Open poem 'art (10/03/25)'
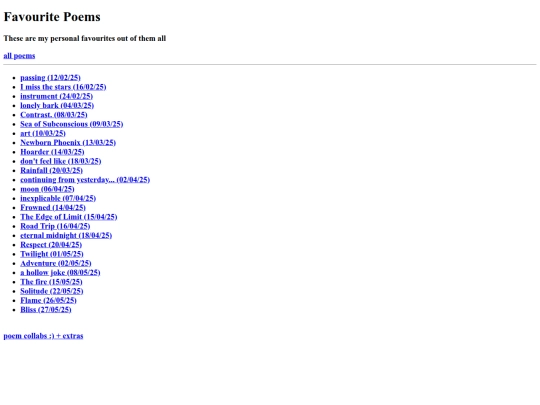The height and width of the screenshot is (405, 540). pos(43,133)
